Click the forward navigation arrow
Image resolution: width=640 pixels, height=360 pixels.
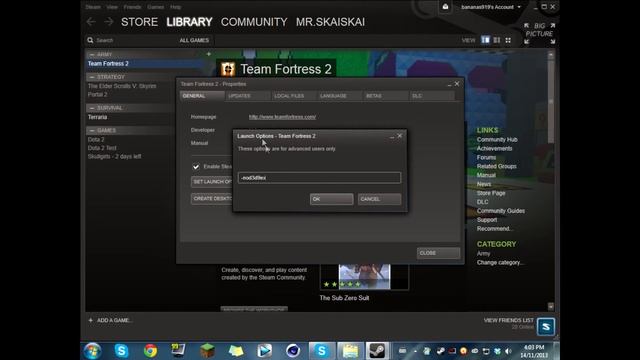point(109,22)
